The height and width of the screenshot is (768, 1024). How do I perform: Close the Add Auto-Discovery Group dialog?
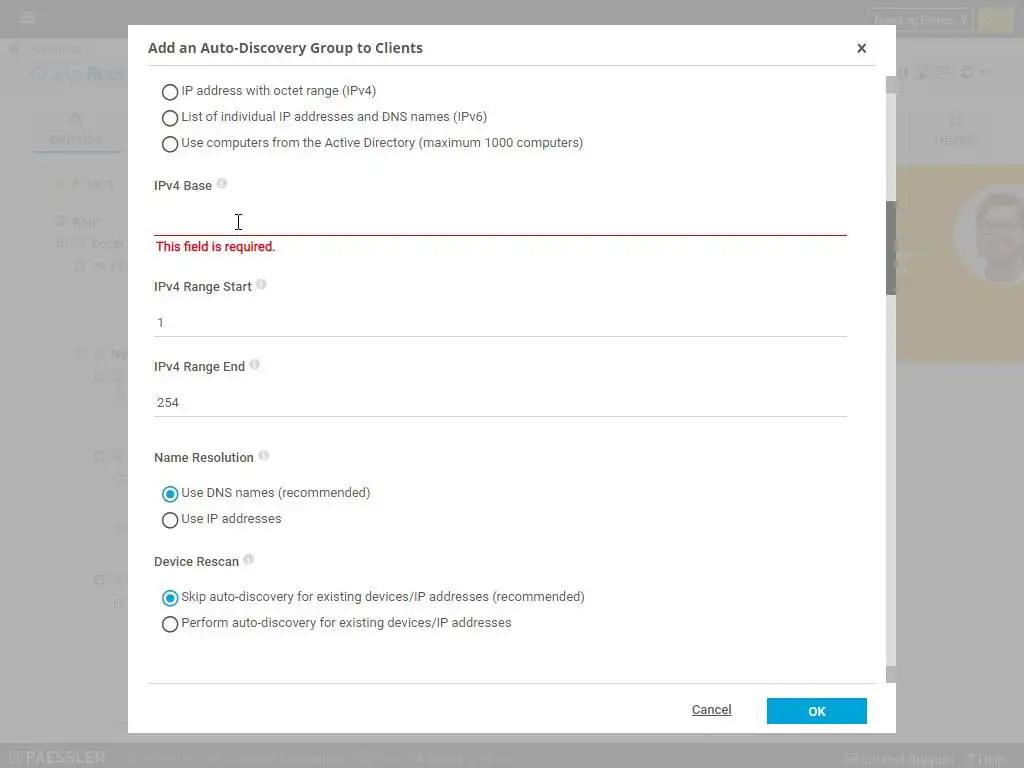861,48
